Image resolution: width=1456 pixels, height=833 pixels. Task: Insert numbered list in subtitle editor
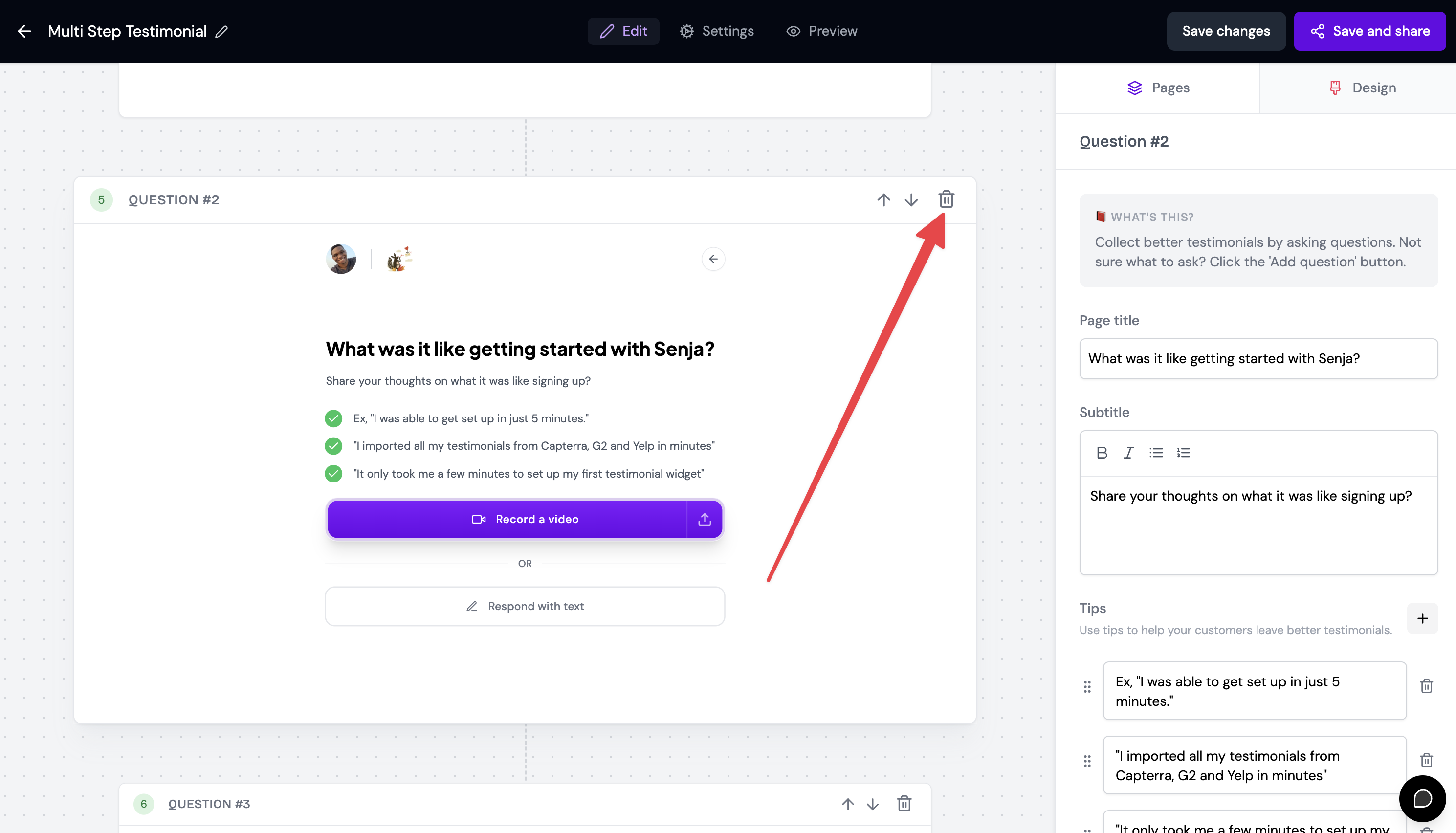pos(1183,453)
